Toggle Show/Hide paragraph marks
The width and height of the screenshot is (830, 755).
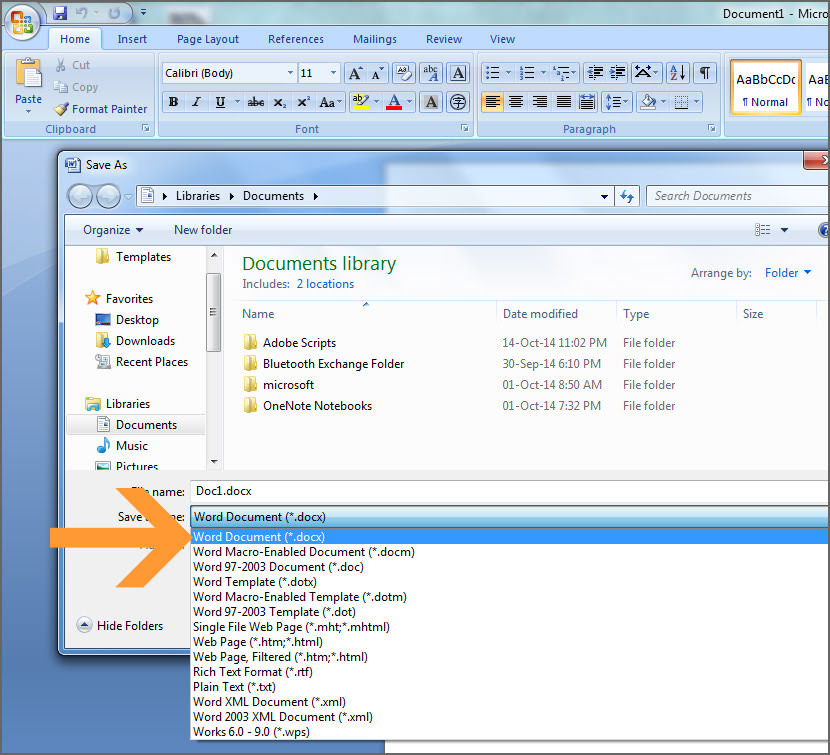(705, 73)
